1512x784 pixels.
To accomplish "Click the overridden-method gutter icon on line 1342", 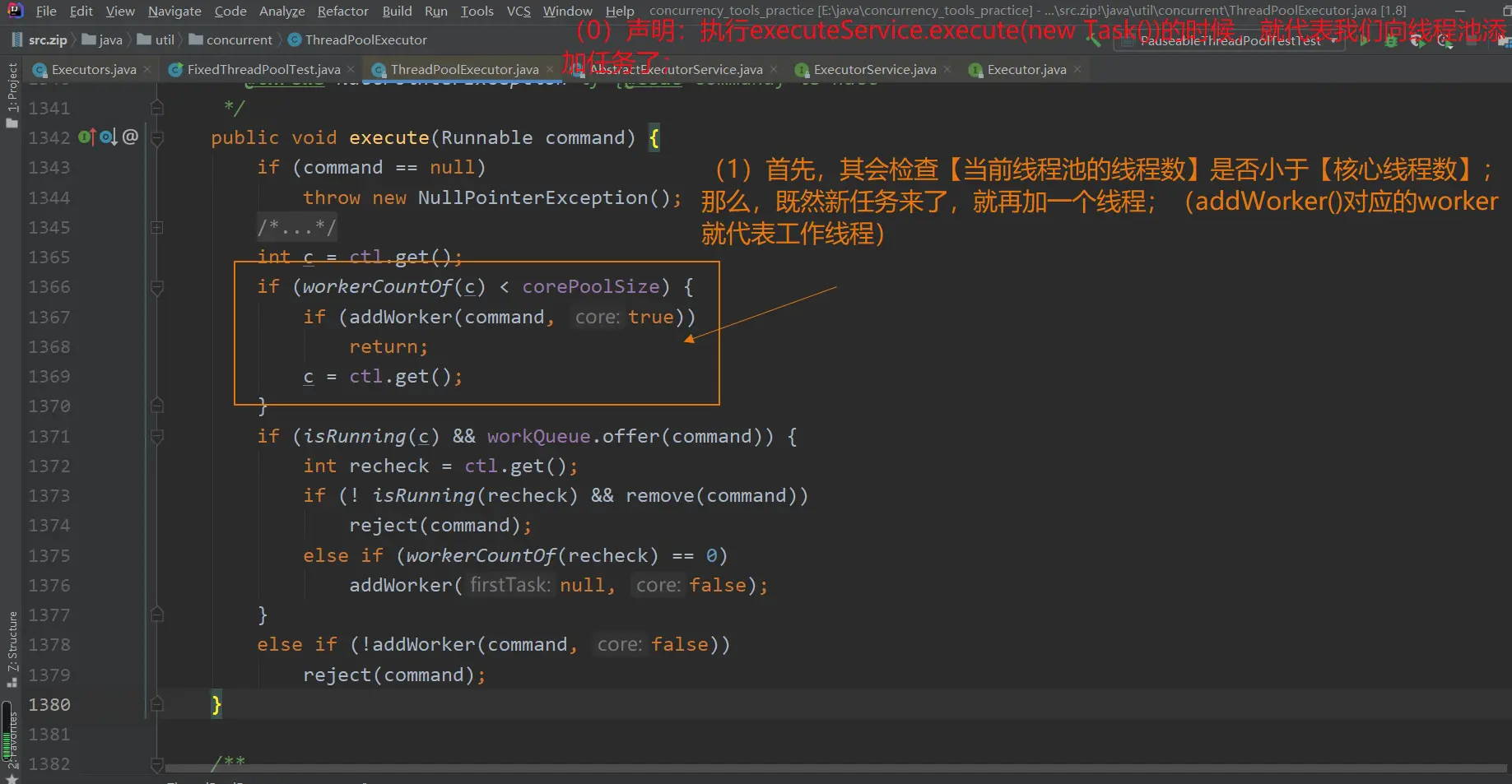I will (108, 137).
